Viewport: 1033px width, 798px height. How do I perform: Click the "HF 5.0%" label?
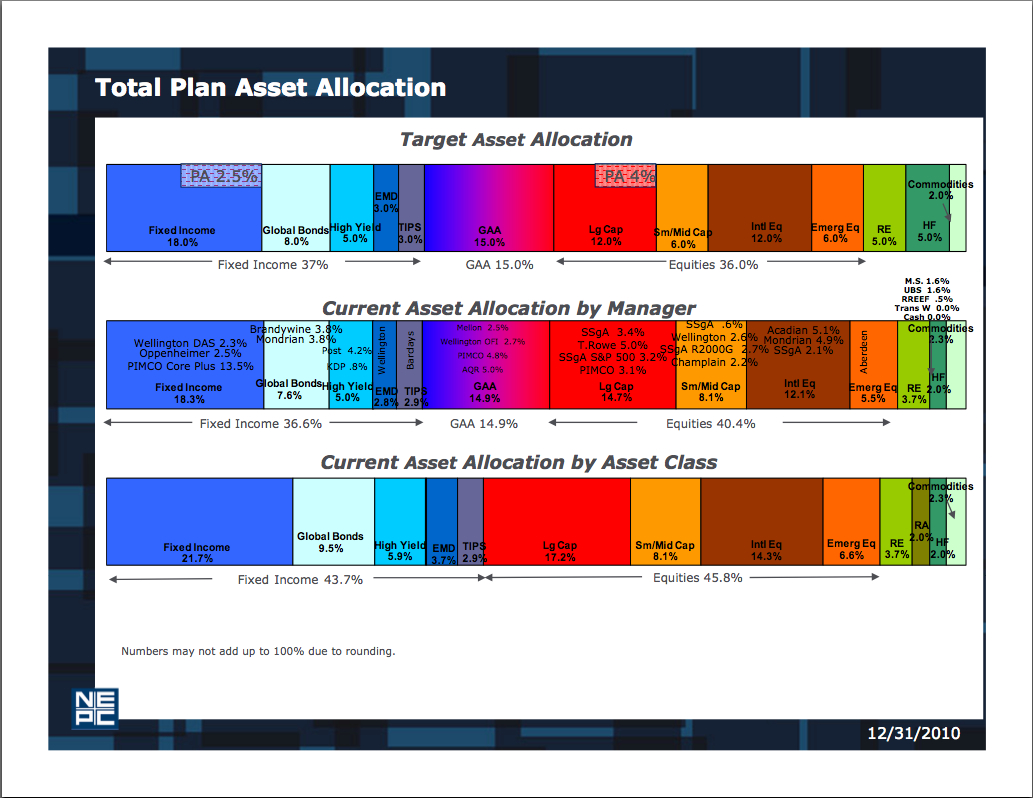[x=930, y=231]
